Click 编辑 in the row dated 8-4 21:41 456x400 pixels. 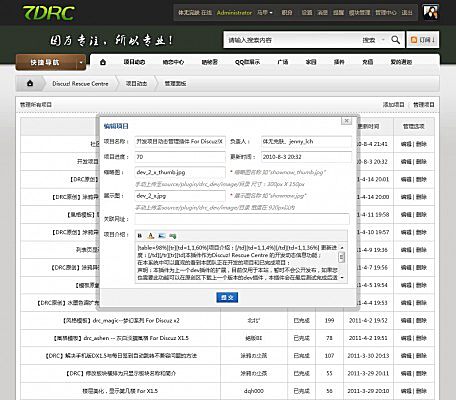pos(406,144)
